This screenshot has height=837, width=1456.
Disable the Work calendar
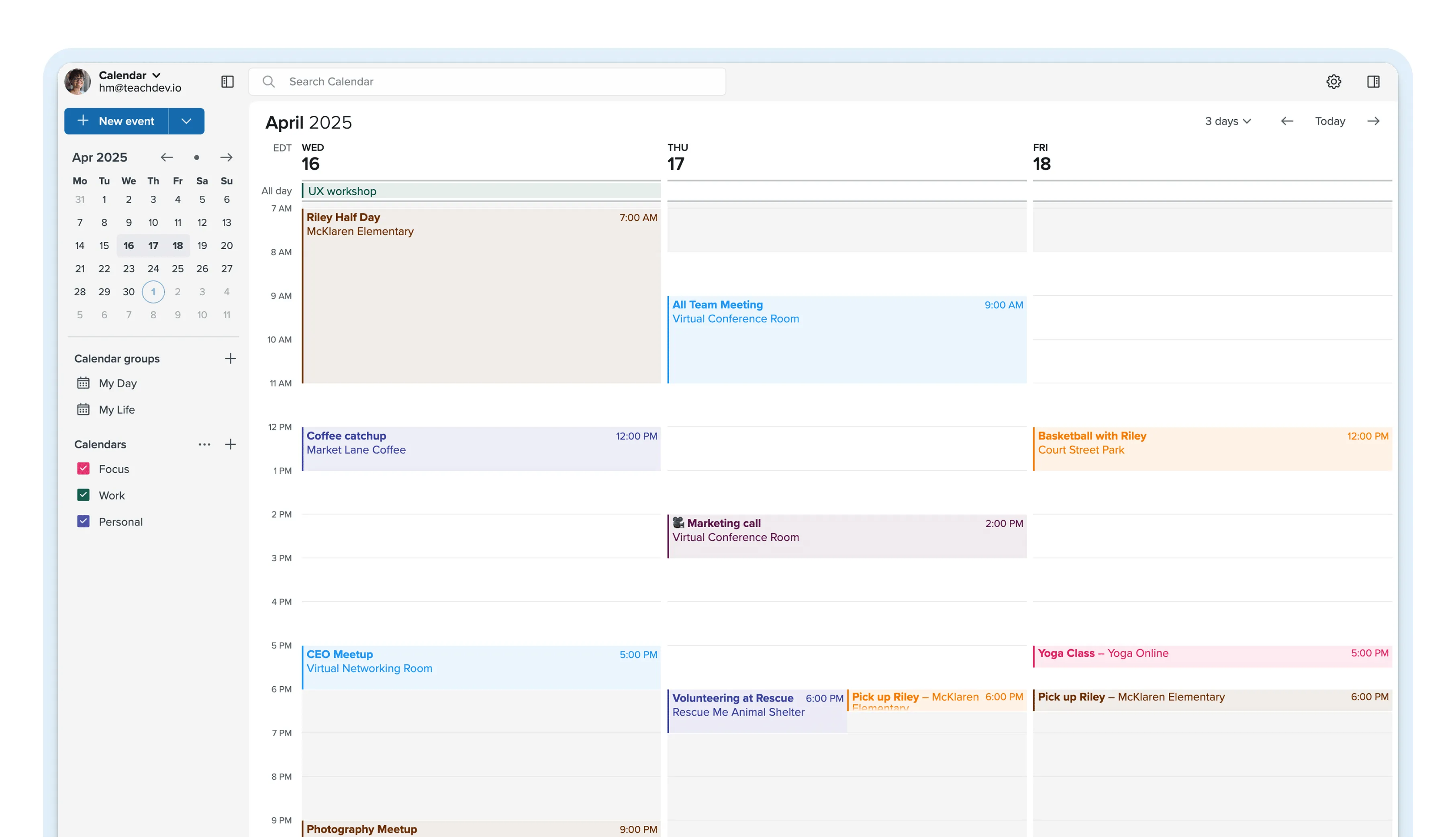point(84,495)
